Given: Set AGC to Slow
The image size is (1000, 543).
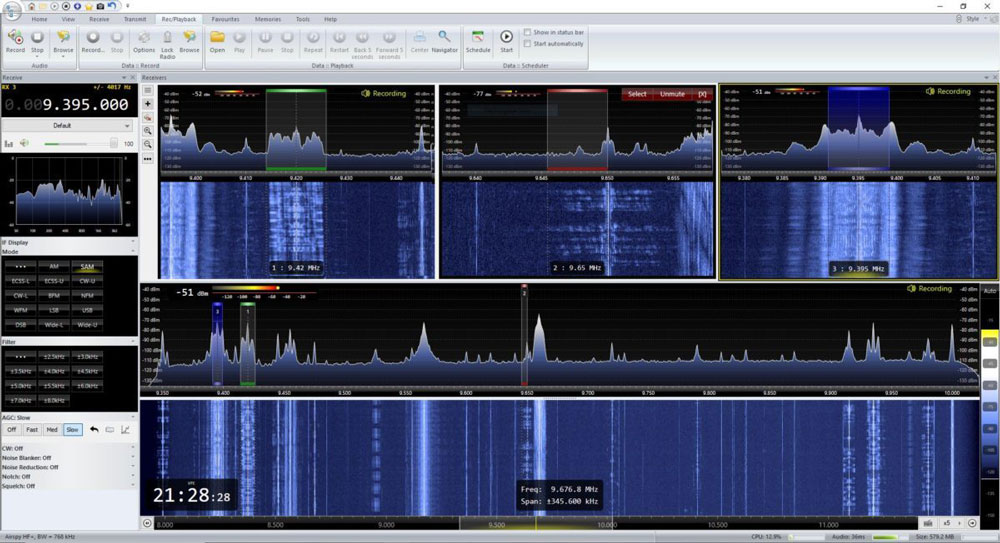Looking at the screenshot, I should pyautogui.click(x=73, y=429).
